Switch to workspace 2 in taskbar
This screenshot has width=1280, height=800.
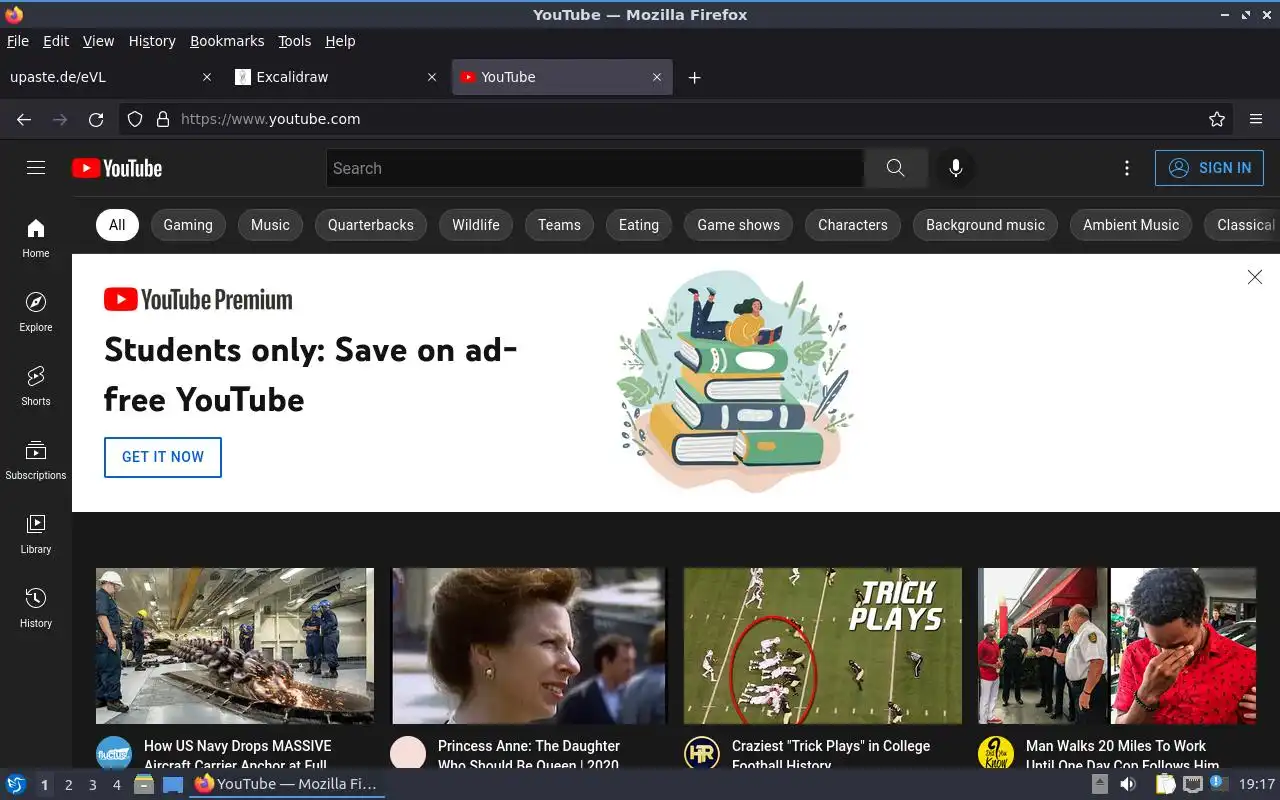(x=68, y=785)
